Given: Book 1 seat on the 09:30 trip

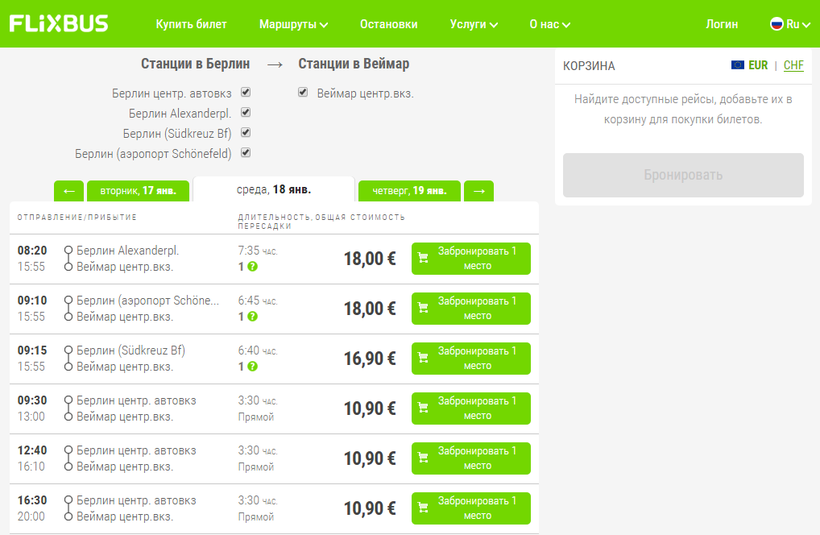Looking at the screenshot, I should pyautogui.click(x=471, y=408).
